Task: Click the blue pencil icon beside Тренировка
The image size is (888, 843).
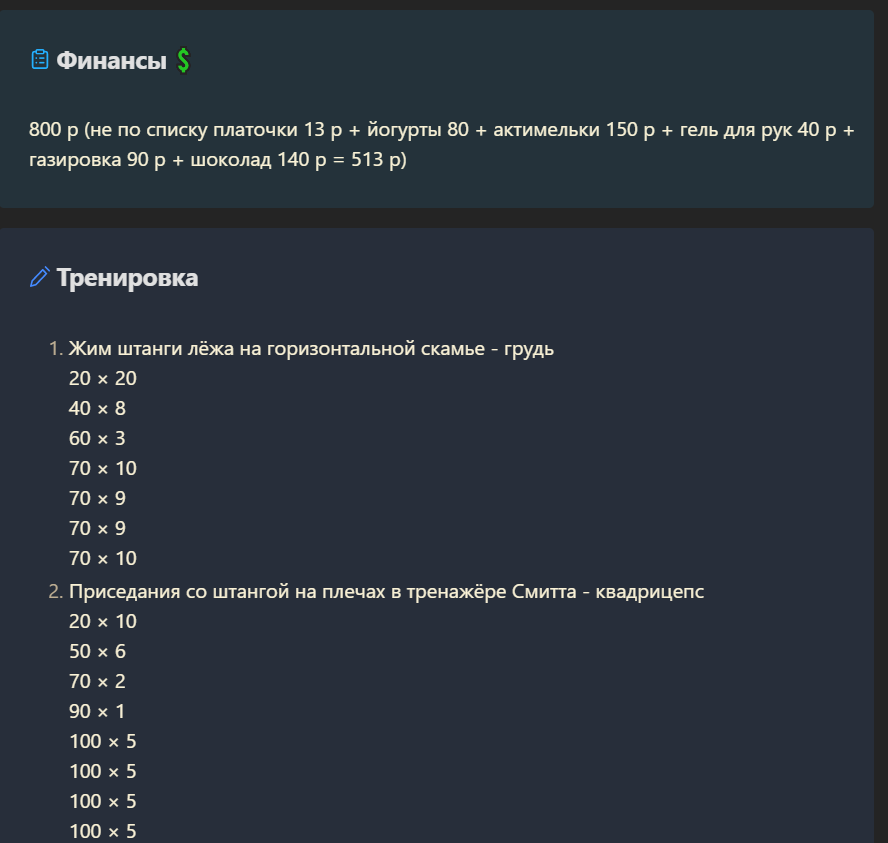Action: pos(40,277)
